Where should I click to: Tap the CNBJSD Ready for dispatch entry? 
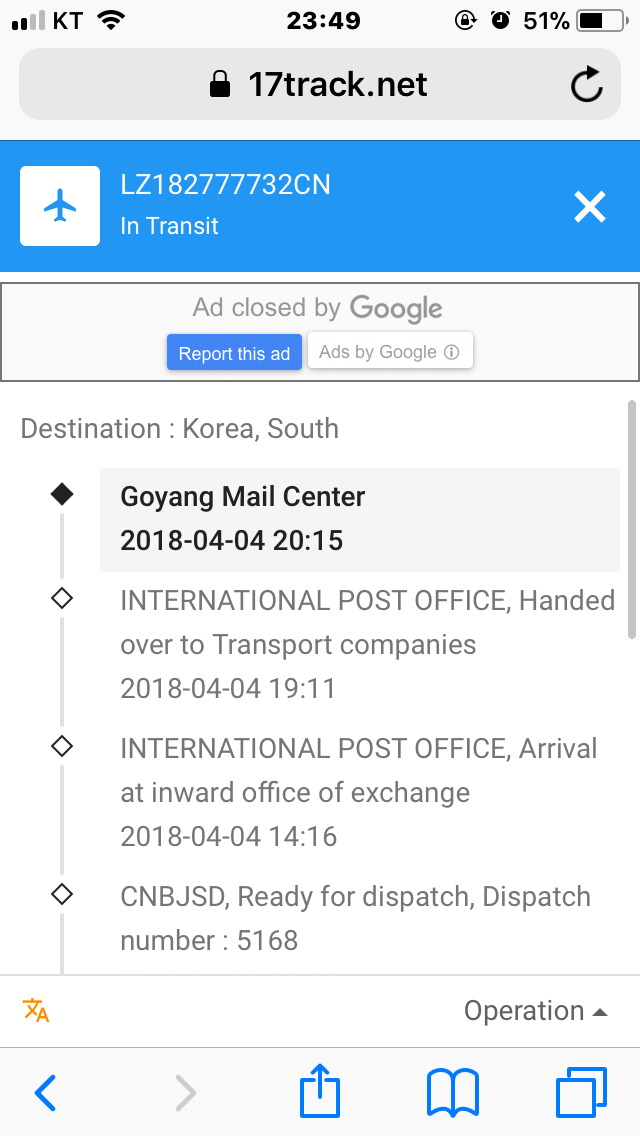[x=355, y=918]
